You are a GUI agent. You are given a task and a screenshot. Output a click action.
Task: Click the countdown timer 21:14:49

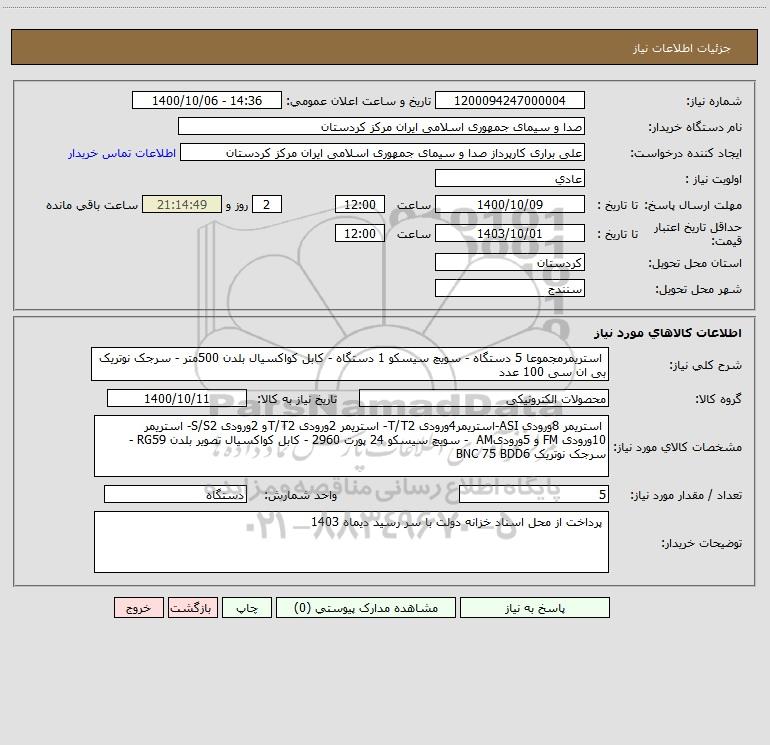(182, 204)
